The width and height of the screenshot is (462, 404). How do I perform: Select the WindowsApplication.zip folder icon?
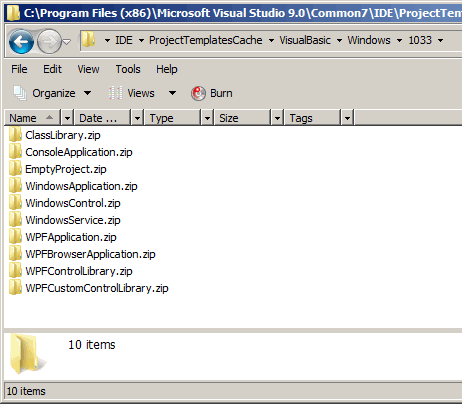pos(15,186)
